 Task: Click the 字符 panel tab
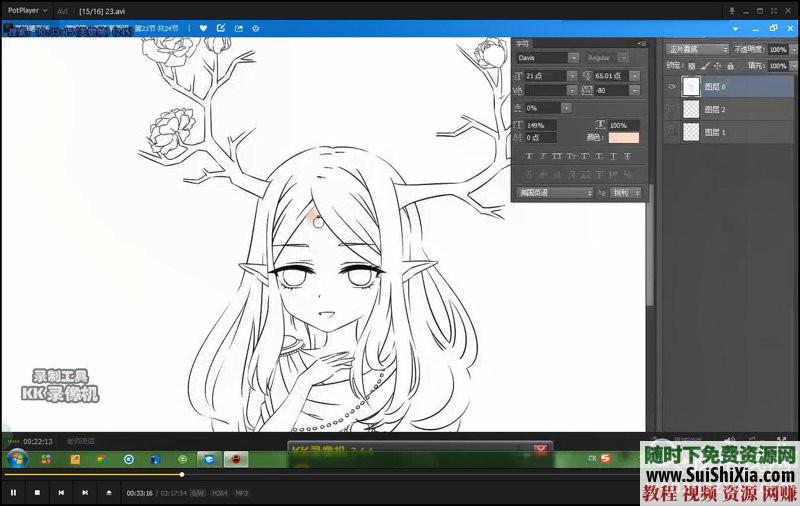click(523, 43)
